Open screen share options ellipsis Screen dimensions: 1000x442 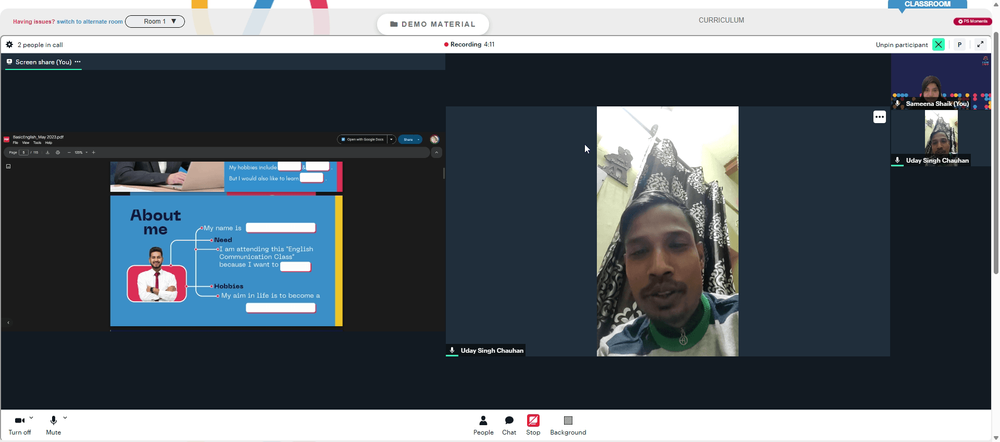point(78,62)
